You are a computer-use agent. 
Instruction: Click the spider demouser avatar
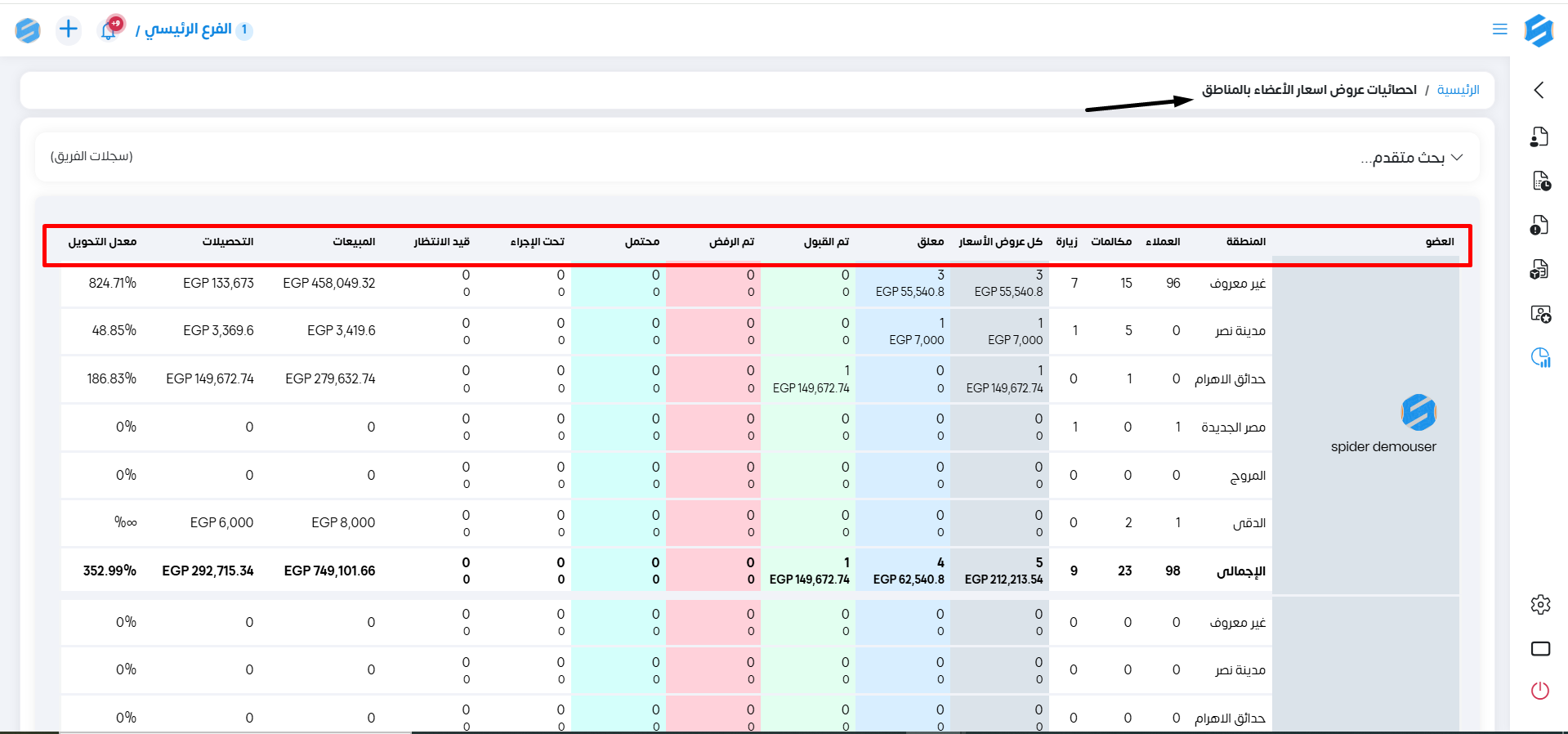1418,412
